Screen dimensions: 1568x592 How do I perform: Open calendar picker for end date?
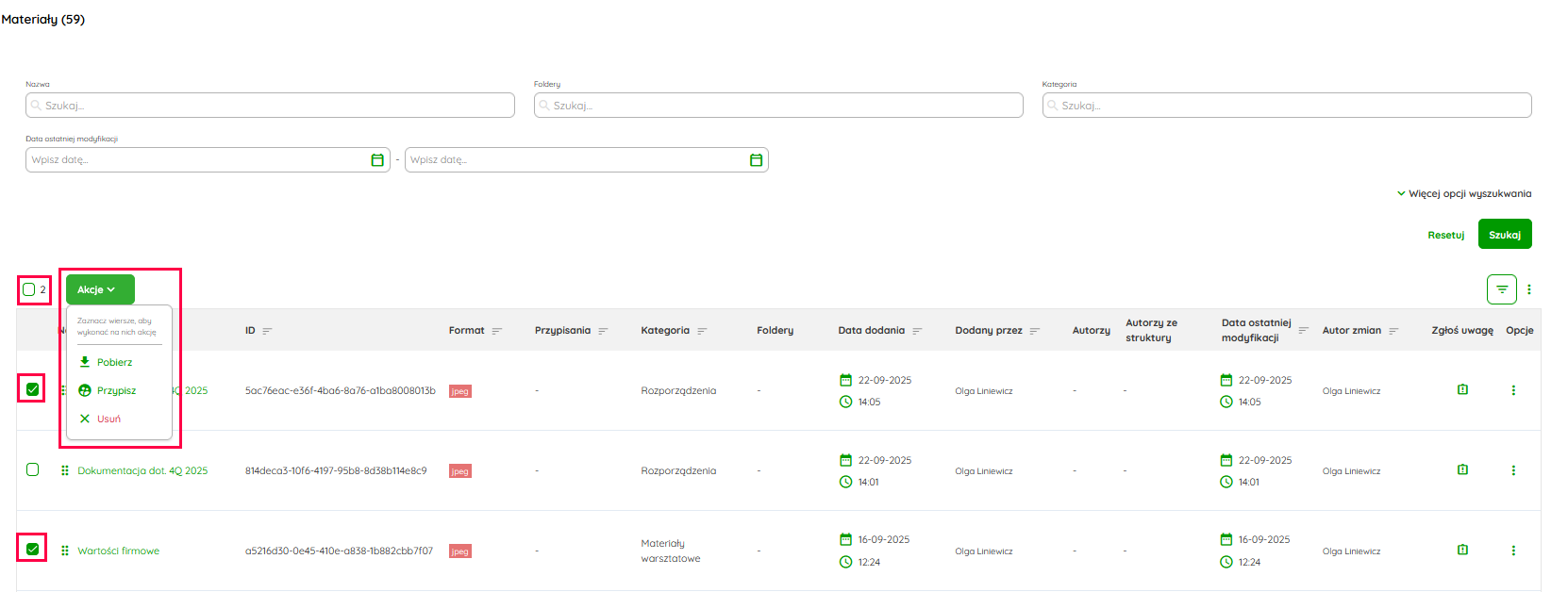pos(756,160)
